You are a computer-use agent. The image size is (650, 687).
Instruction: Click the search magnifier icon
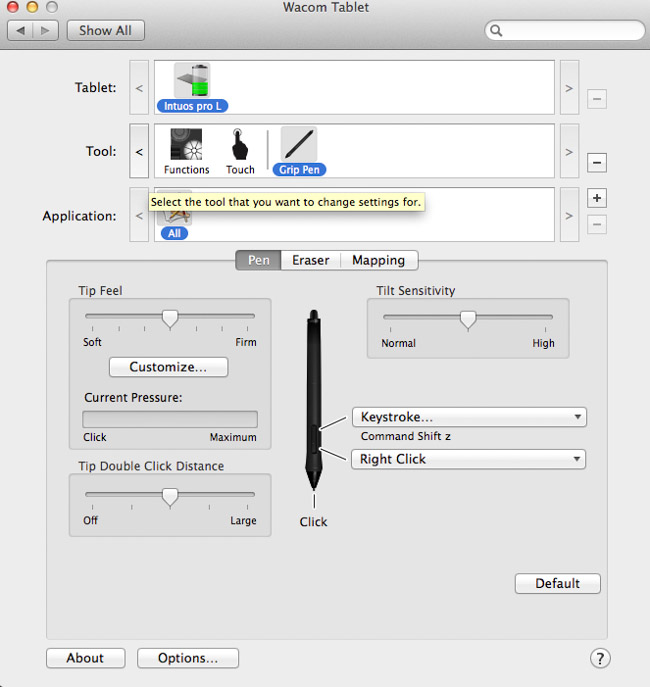[496, 30]
